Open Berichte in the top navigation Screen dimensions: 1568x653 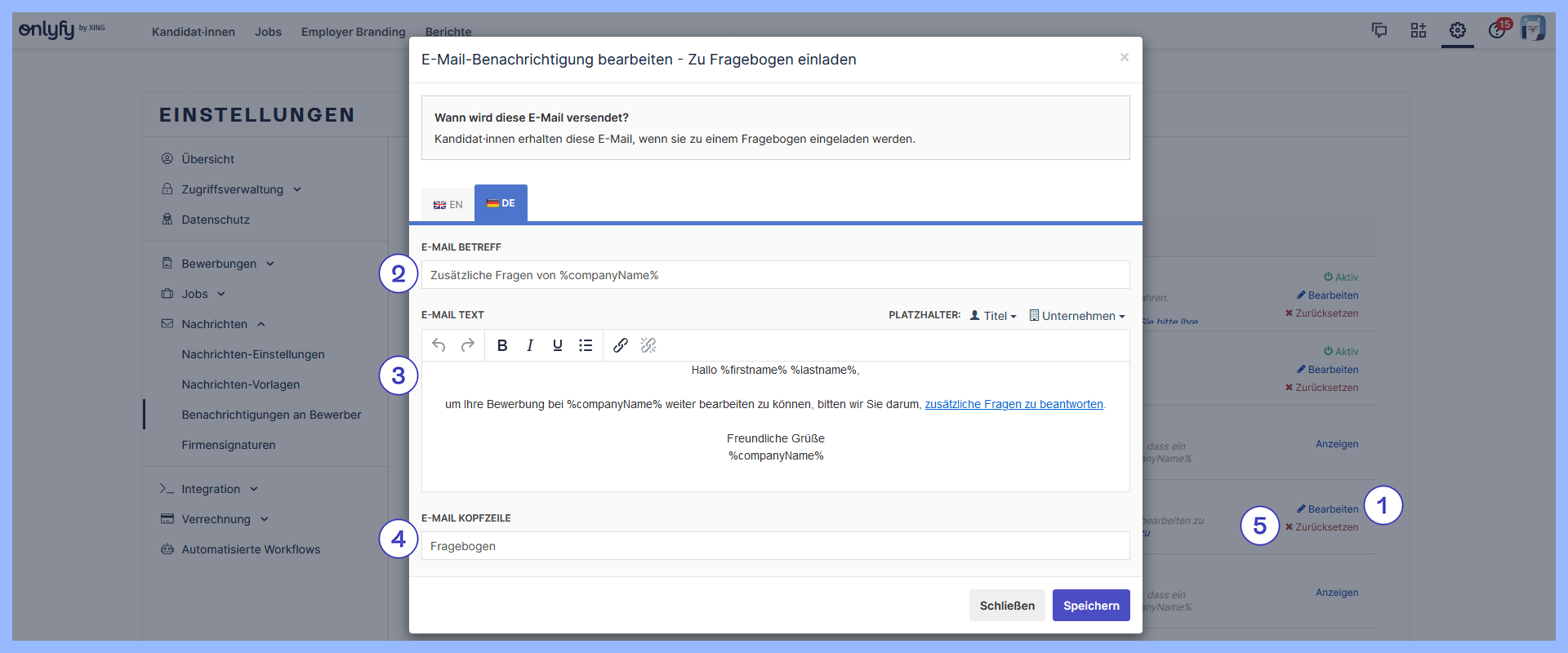point(448,32)
